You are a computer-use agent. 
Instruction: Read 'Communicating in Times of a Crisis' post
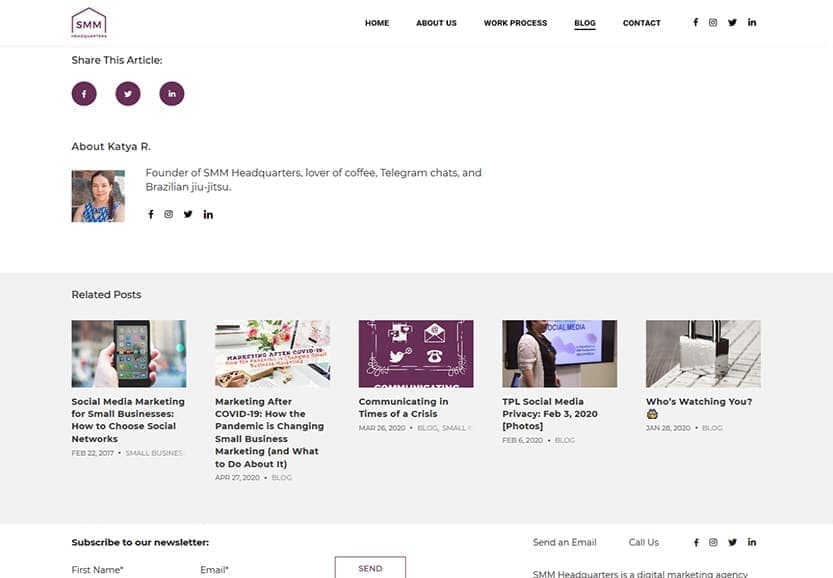coord(403,407)
